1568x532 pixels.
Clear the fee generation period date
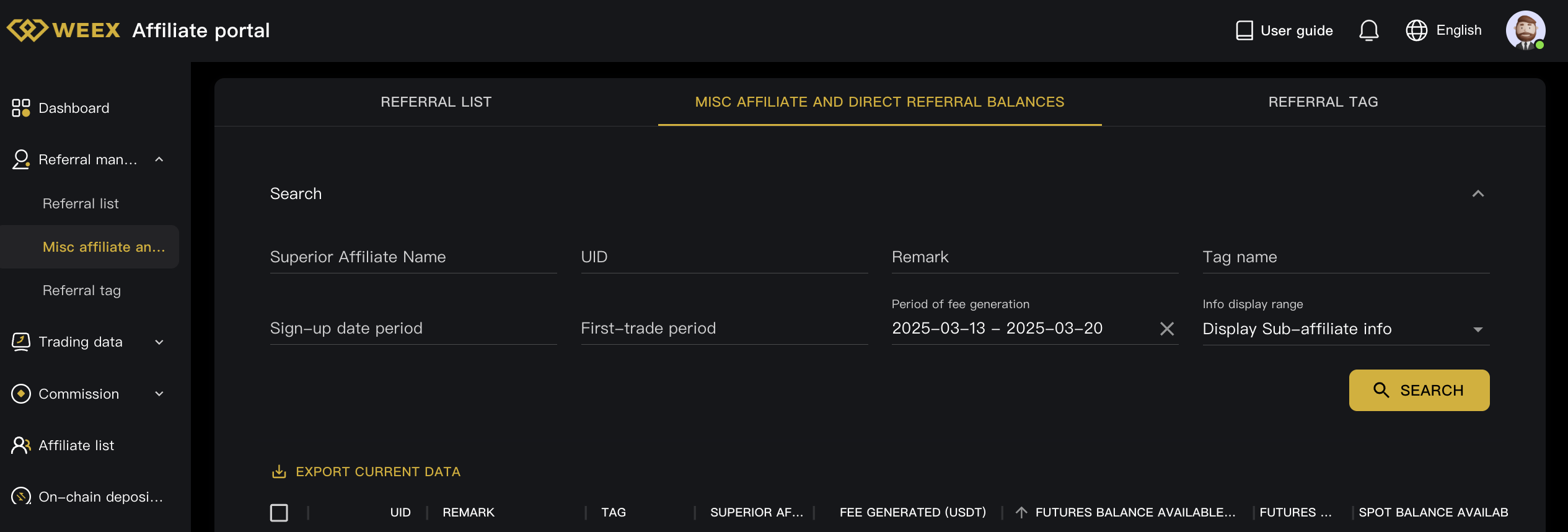point(1166,329)
